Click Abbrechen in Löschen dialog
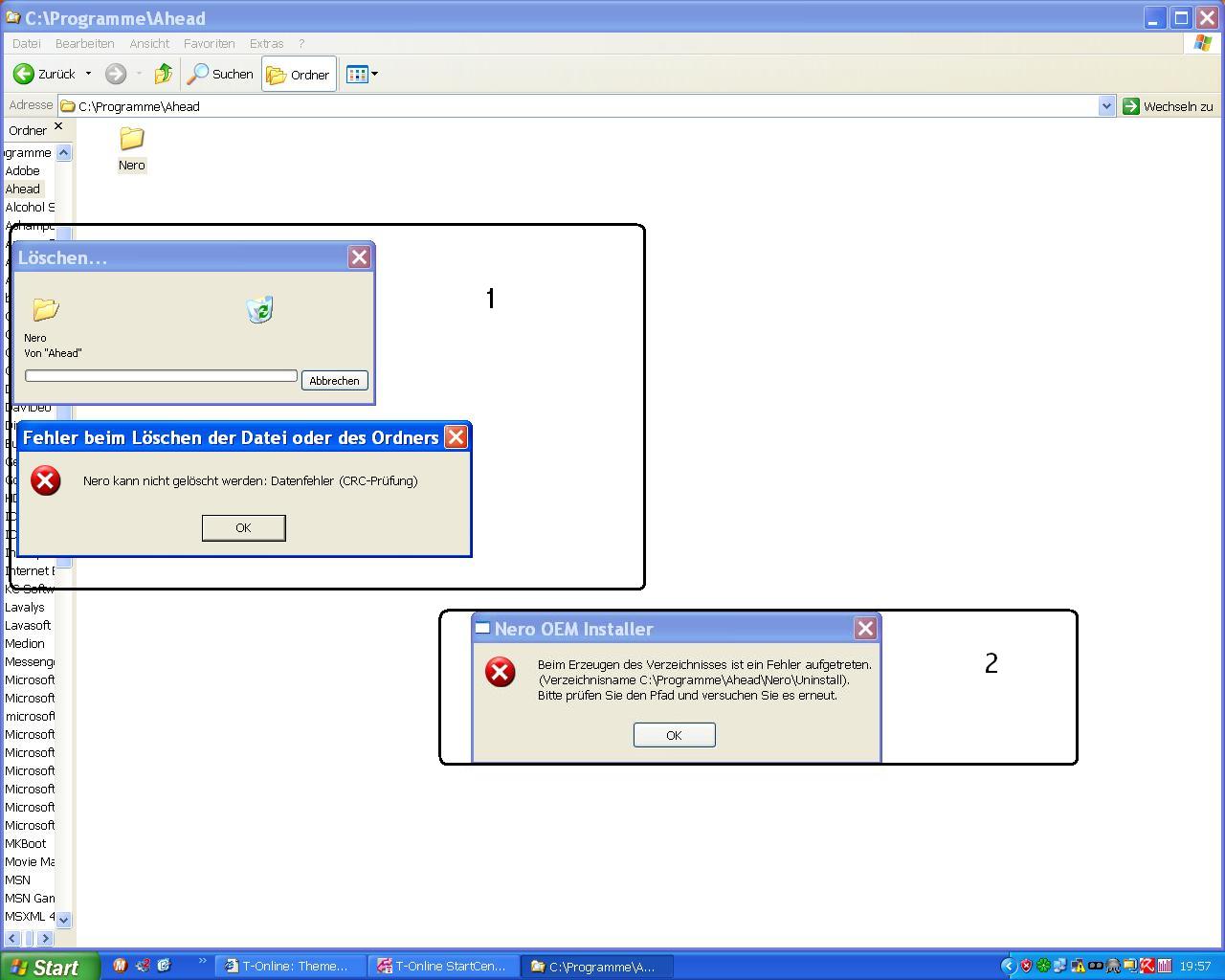 [334, 380]
